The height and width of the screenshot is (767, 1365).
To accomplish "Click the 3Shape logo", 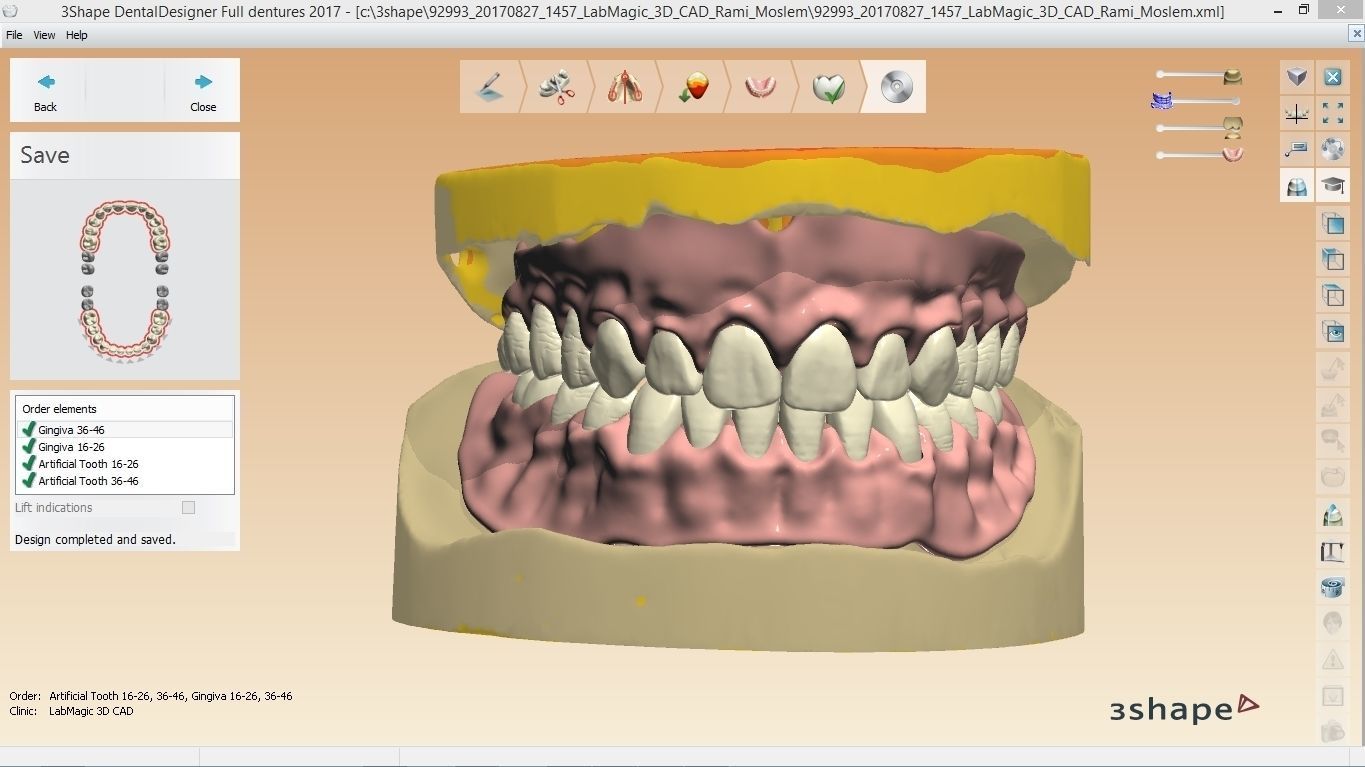I will (1184, 708).
